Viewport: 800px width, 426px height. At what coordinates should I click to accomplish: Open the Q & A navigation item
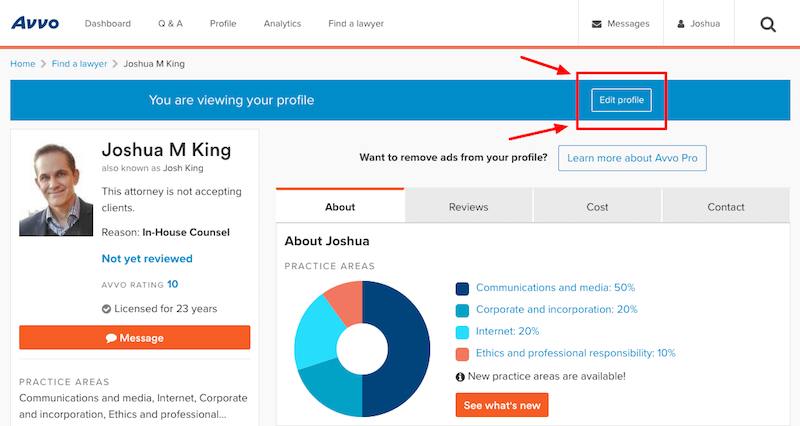[170, 23]
